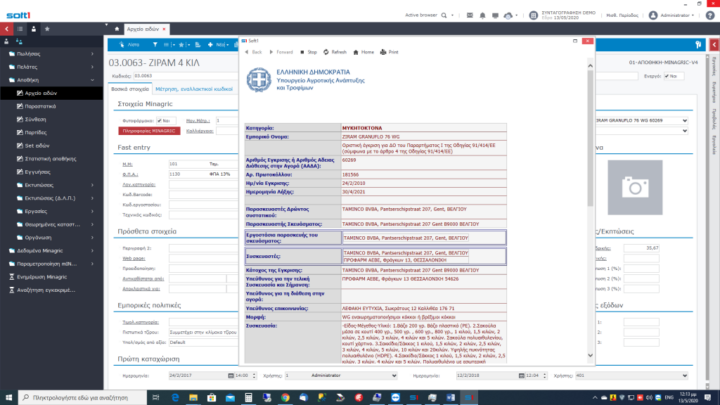Open Chrome from the taskbar

285,398
